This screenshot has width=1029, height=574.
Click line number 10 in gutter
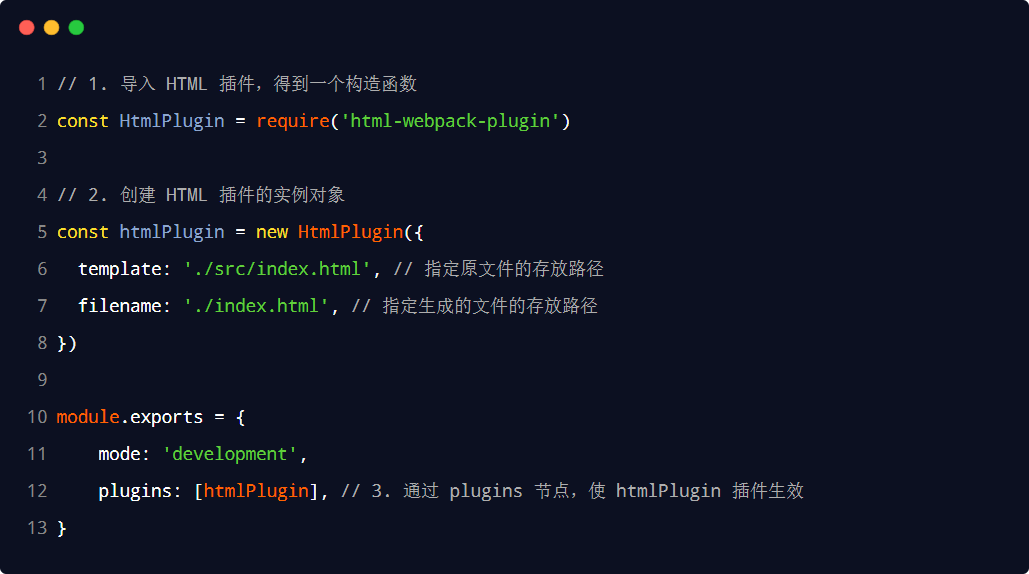pyautogui.click(x=37, y=417)
